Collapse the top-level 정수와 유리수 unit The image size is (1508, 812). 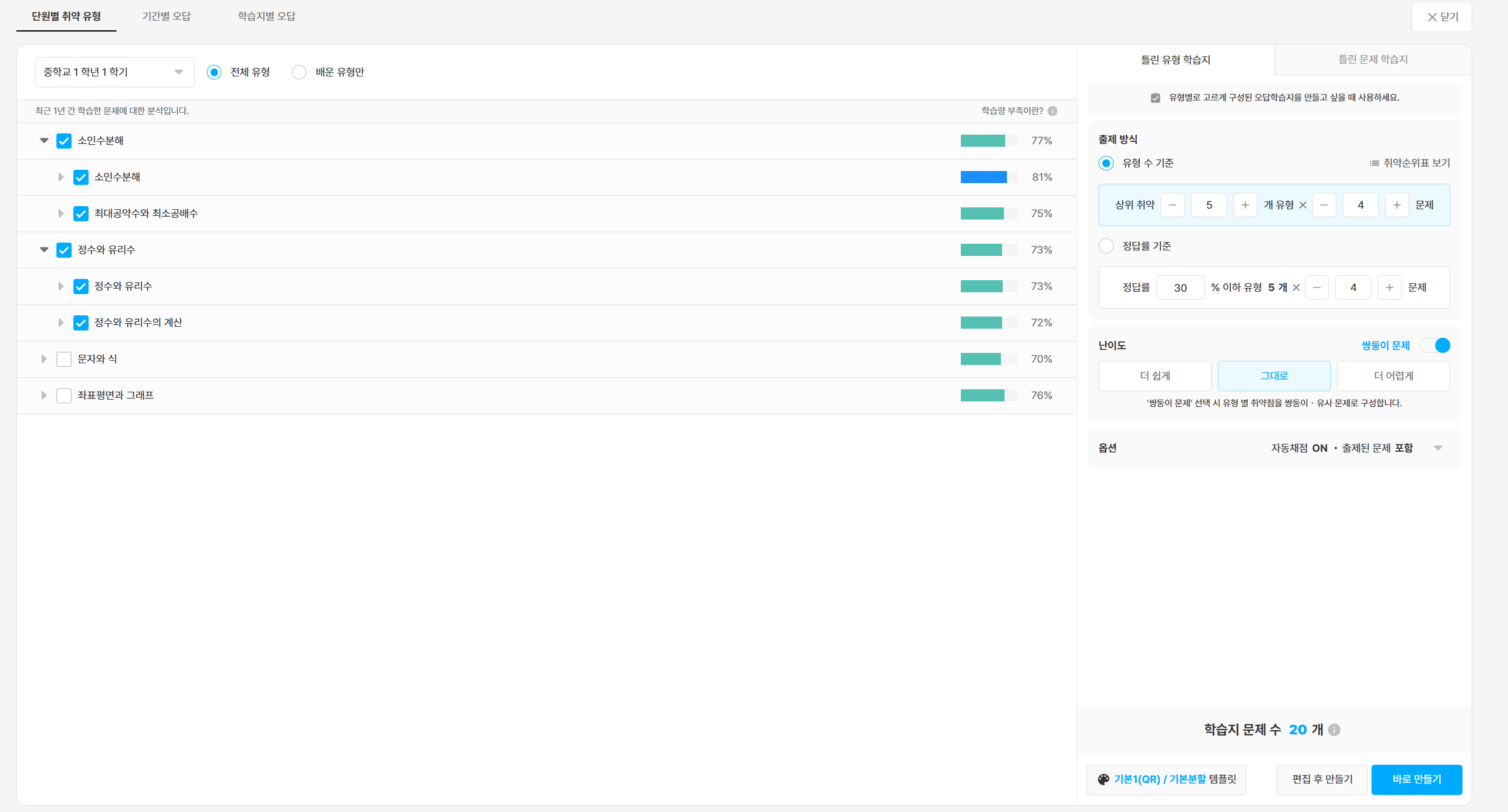pyautogui.click(x=44, y=249)
